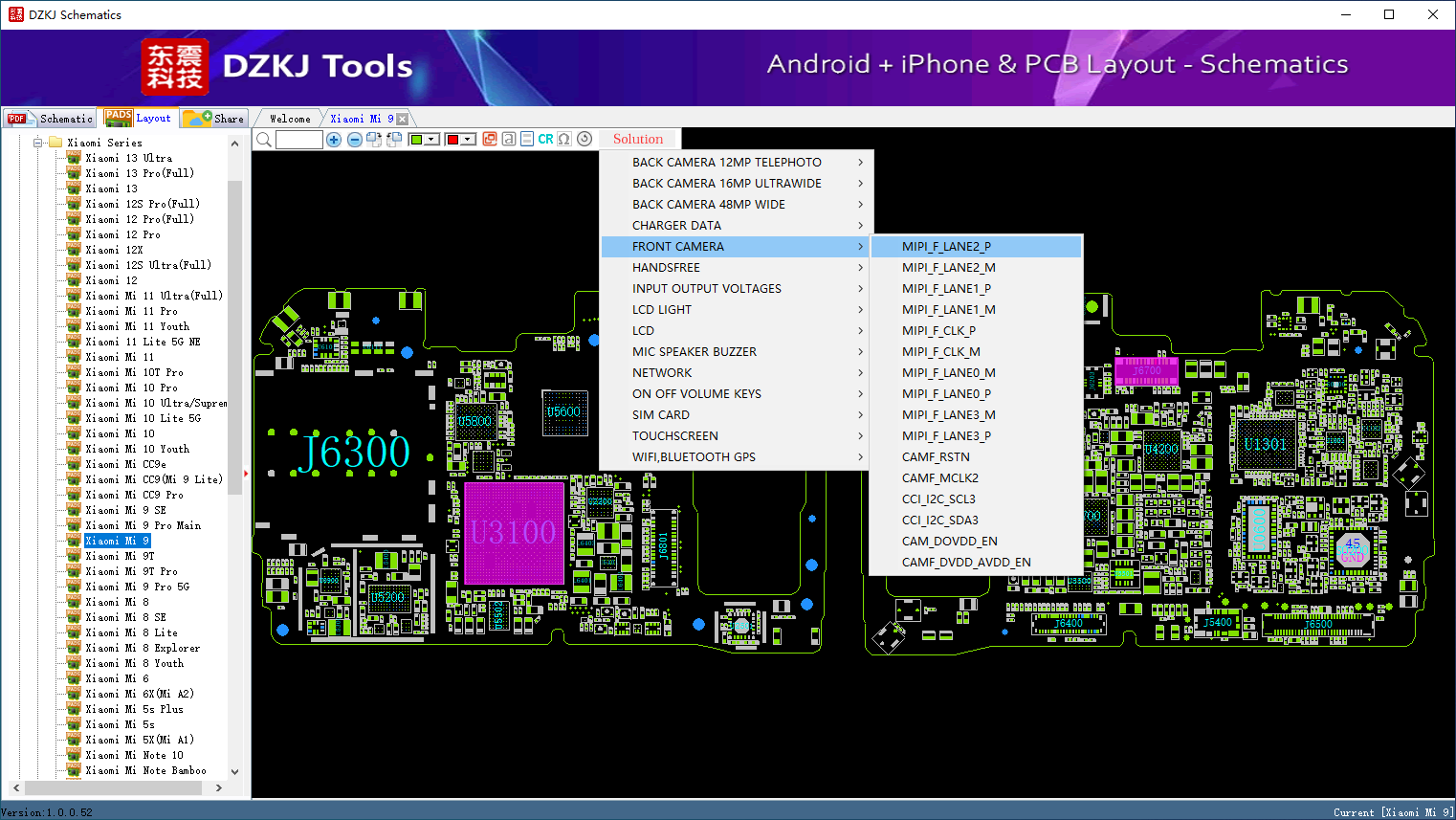Select CAM_DOVDD_EN signal
The height and width of the screenshot is (820, 1456).
(977, 542)
